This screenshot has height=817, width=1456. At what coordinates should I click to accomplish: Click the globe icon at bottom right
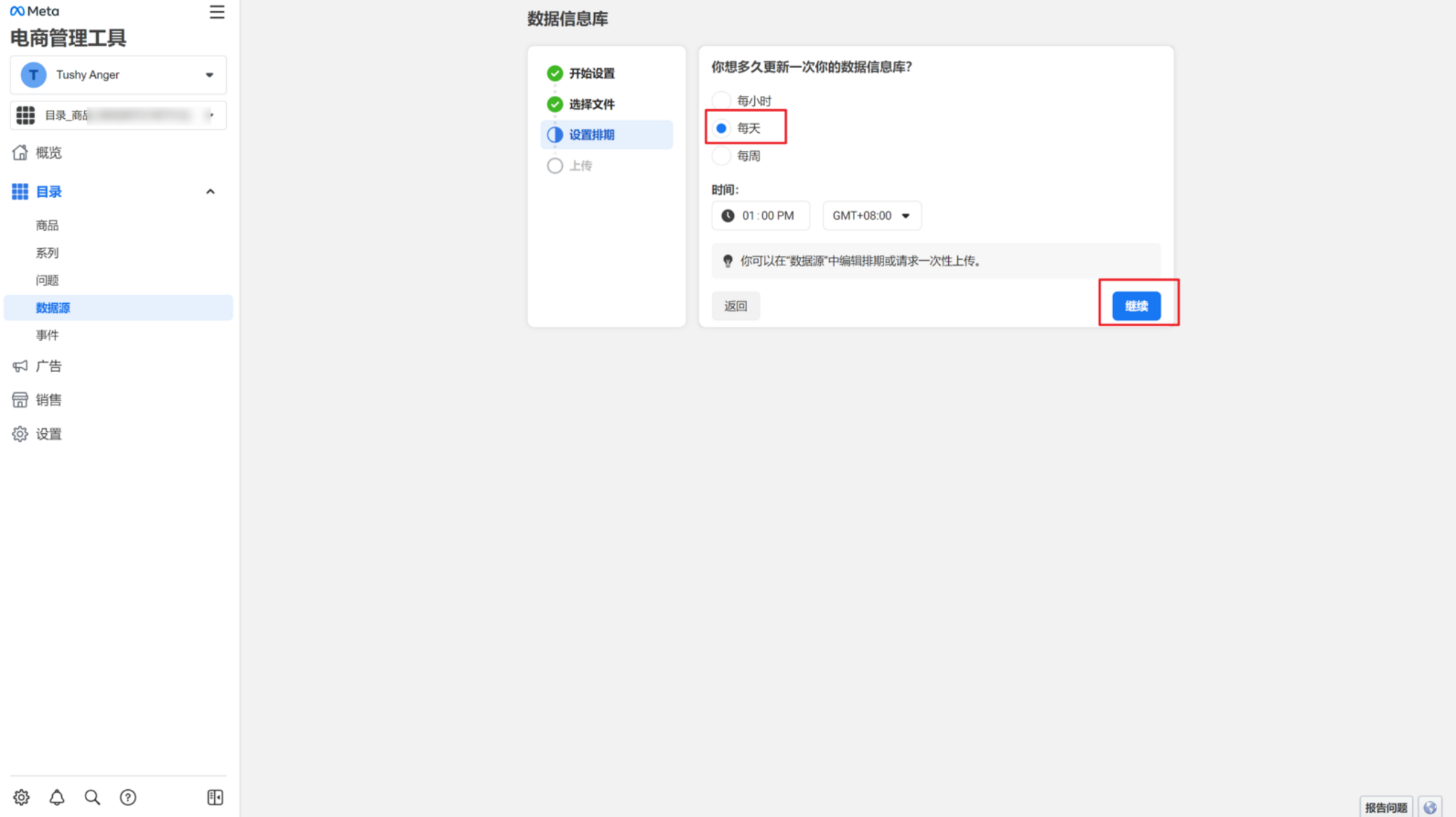click(x=1430, y=807)
